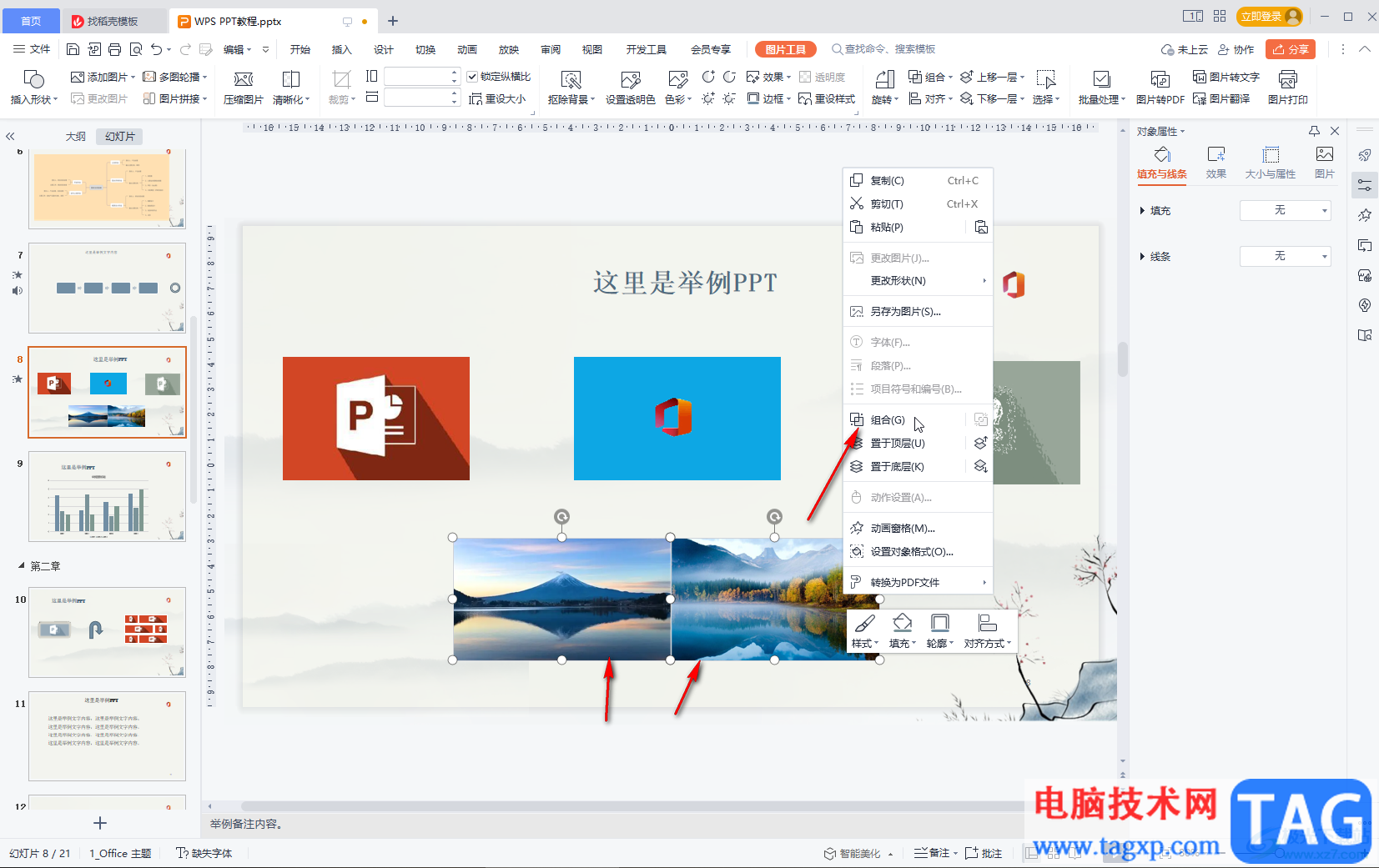Click the Collaborate (协作) button
The height and width of the screenshot is (868, 1379).
point(1236,49)
